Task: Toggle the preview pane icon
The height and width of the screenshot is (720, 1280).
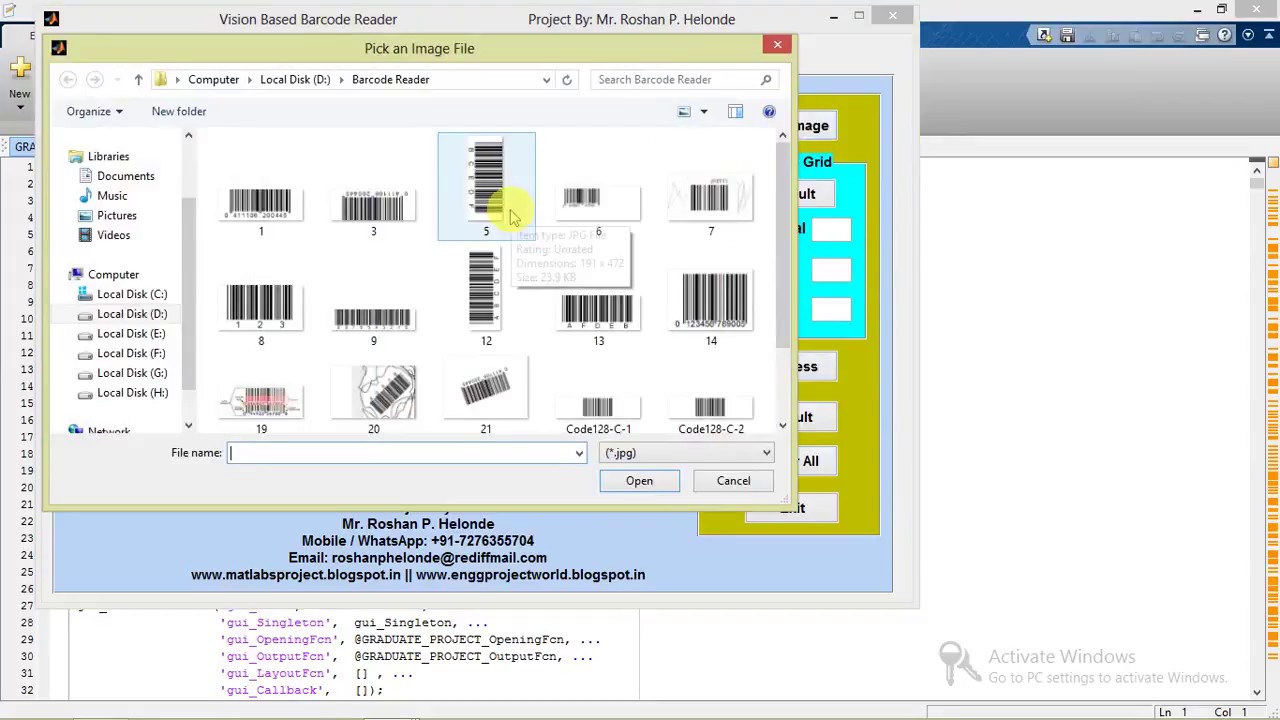Action: click(735, 112)
